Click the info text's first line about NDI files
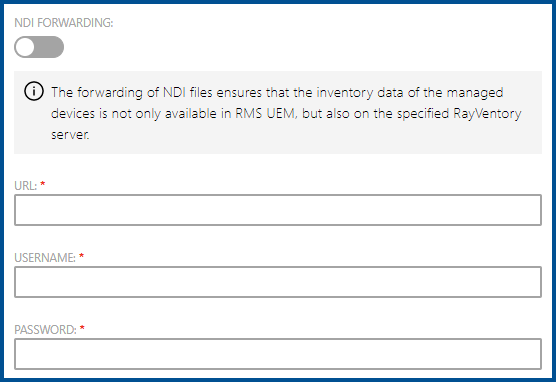Image resolution: width=556 pixels, height=382 pixels. [x=277, y=93]
